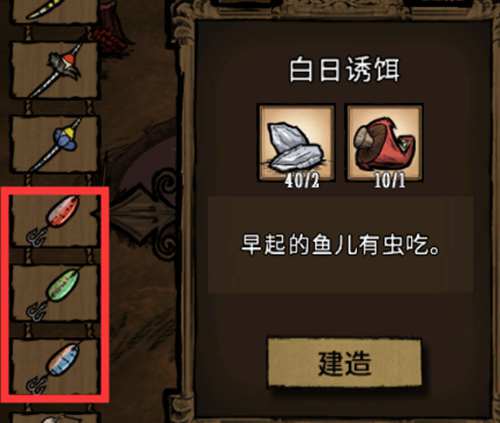The height and width of the screenshot is (423, 500).
Task: Click the hook of the blue-red lure
Action: (x=36, y=386)
